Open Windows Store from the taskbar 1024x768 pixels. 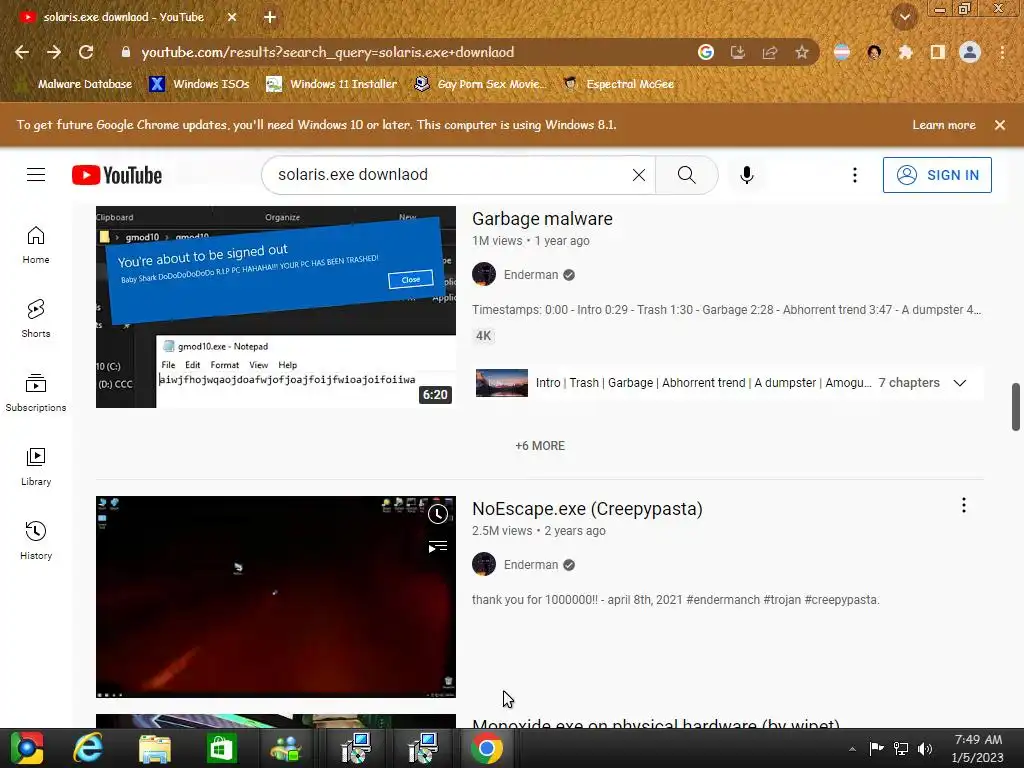coord(221,748)
